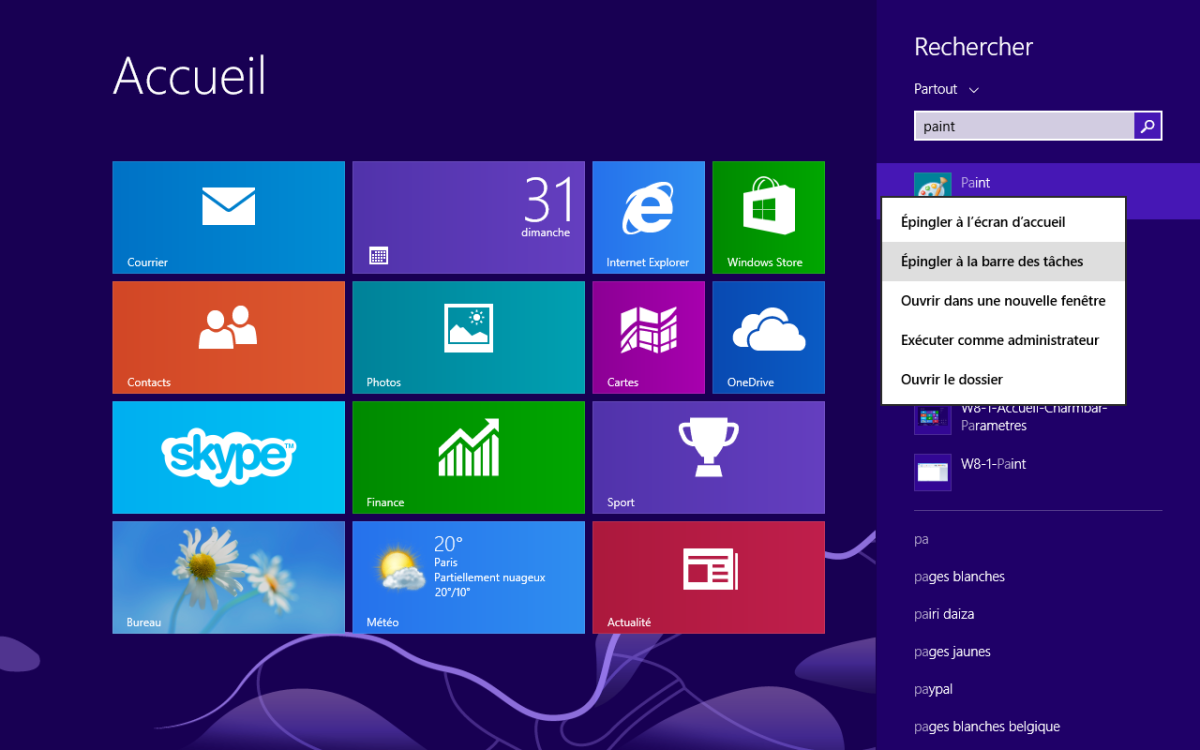This screenshot has width=1200, height=750.
Task: Click the Paint result label text
Action: pyautogui.click(x=976, y=183)
